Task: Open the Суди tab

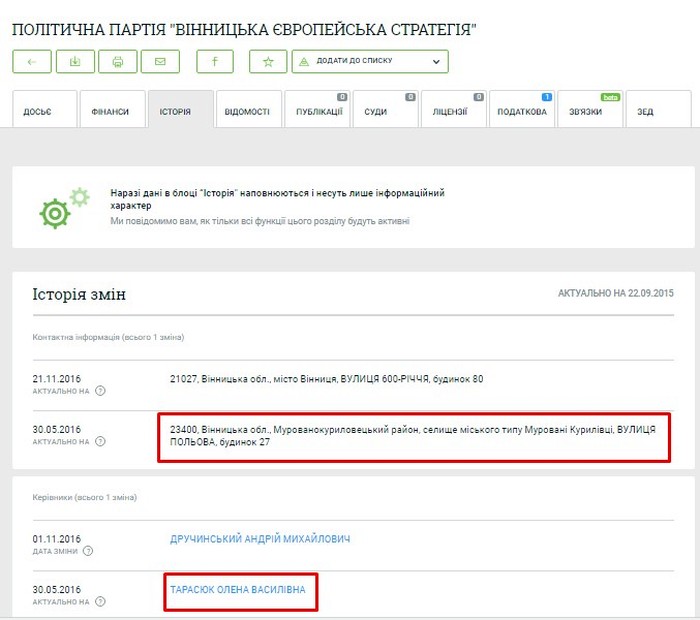Action: click(x=386, y=109)
